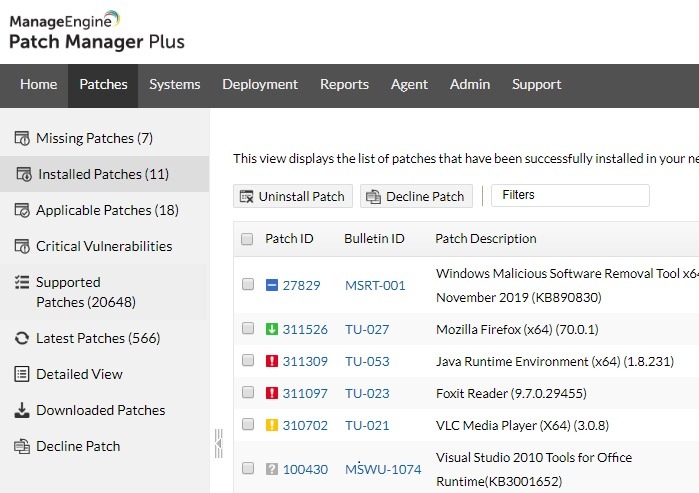
Task: Click the Detailed View icon
Action: pos(22,374)
